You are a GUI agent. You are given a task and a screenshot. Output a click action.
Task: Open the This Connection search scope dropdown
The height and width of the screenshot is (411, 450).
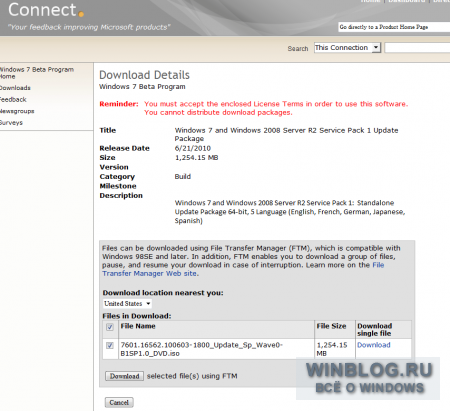(x=347, y=48)
